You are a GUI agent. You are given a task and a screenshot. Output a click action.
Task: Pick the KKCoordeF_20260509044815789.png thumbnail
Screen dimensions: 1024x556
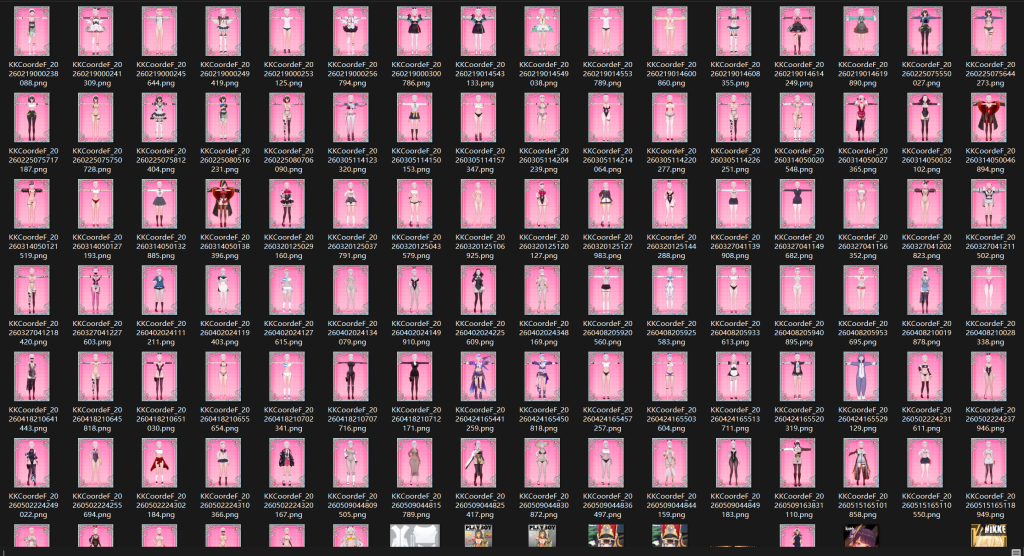click(415, 463)
